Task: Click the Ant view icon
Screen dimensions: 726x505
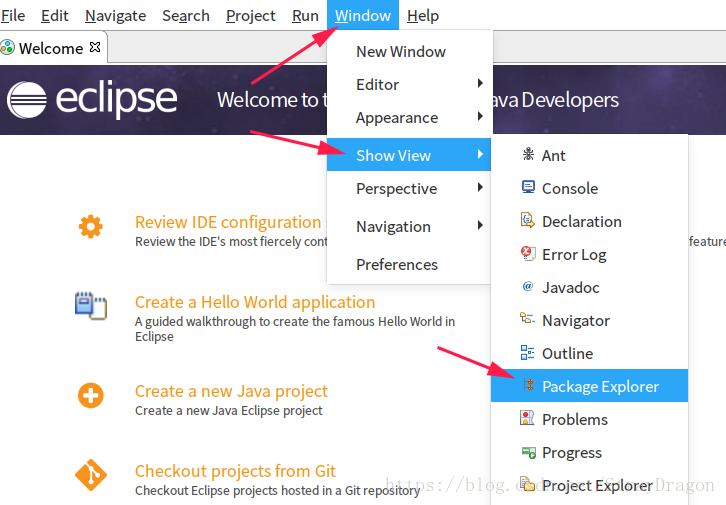Action: pos(528,154)
